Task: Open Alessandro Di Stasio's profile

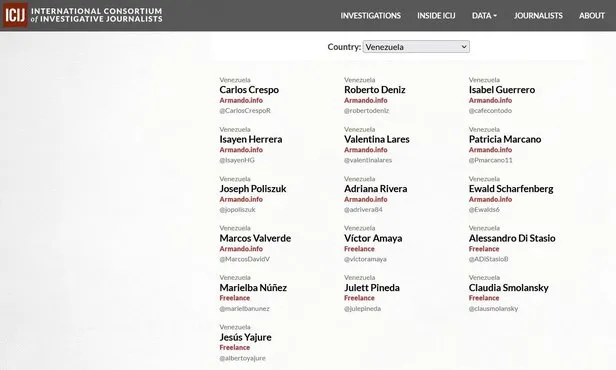Action: click(512, 238)
